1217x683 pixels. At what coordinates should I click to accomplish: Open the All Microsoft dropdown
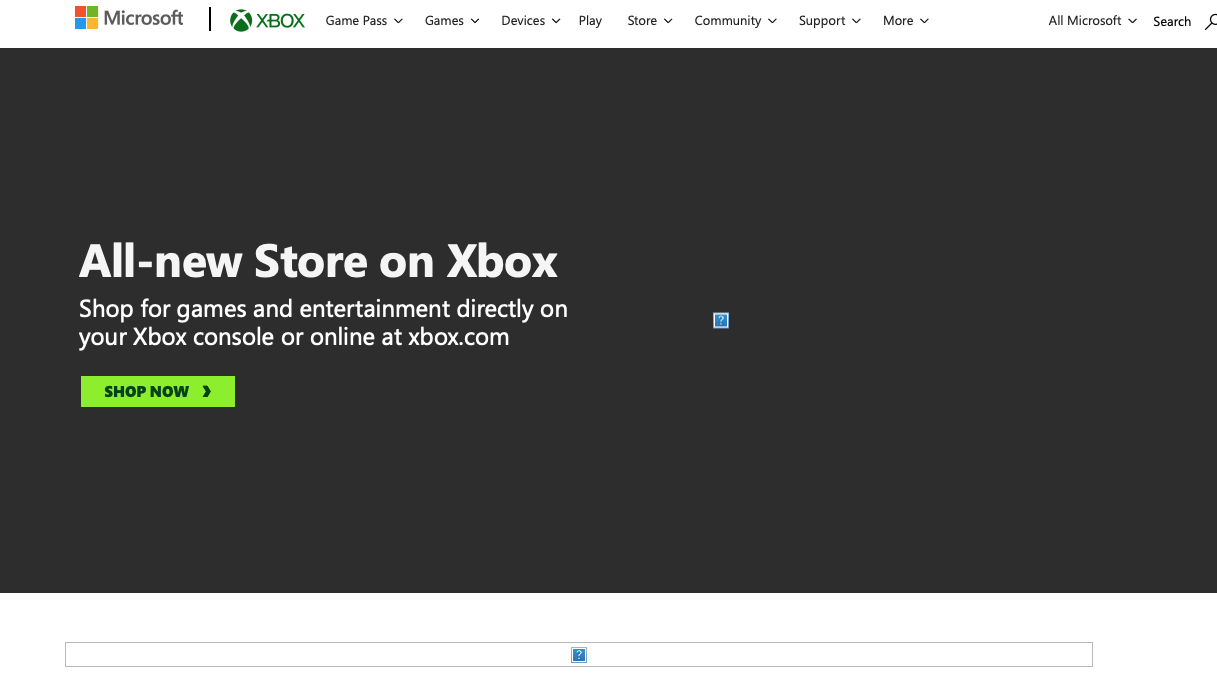click(1131, 20)
